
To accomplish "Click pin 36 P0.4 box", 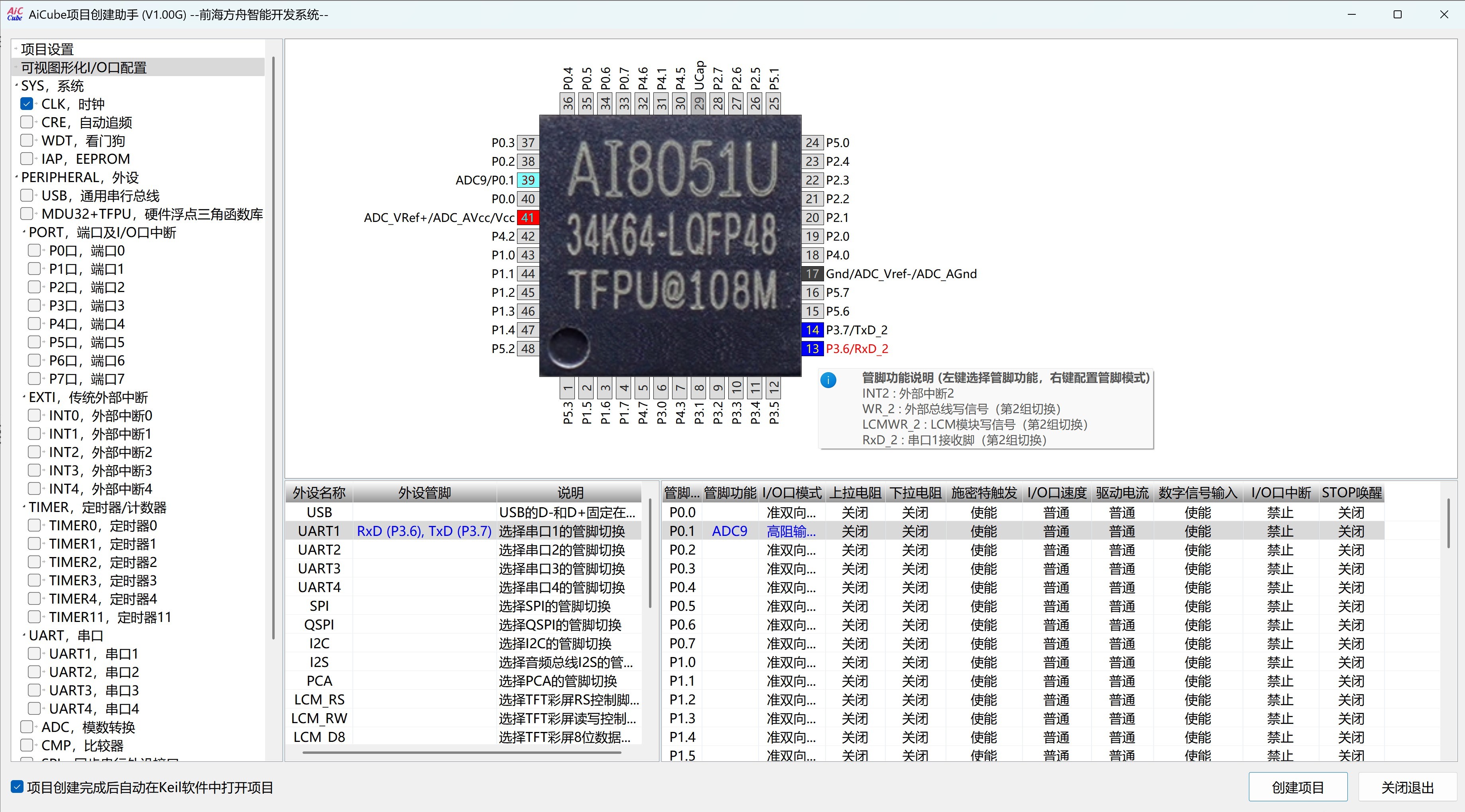I will point(568,103).
